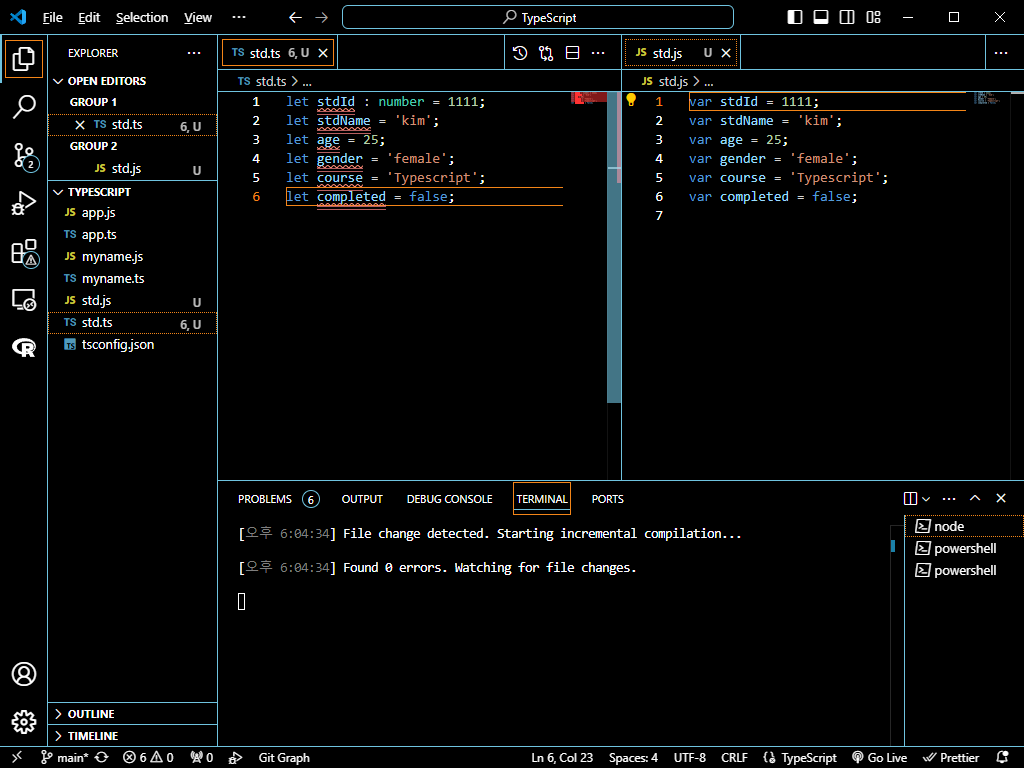
Task: Open the Extensions view in activity bar
Action: 24,252
